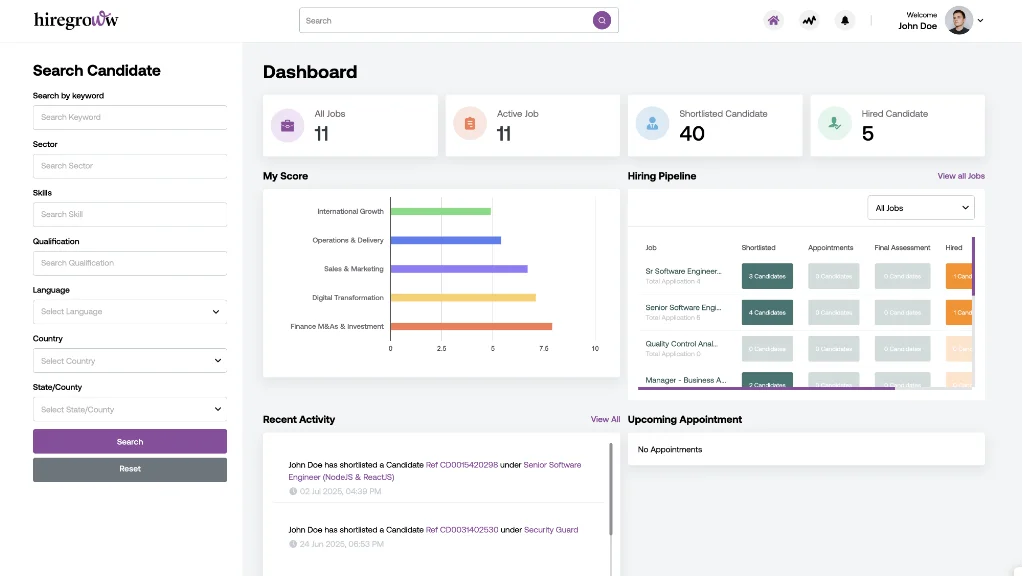Click the Active Job clipboard icon
The width and height of the screenshot is (1023, 576).
(469, 125)
